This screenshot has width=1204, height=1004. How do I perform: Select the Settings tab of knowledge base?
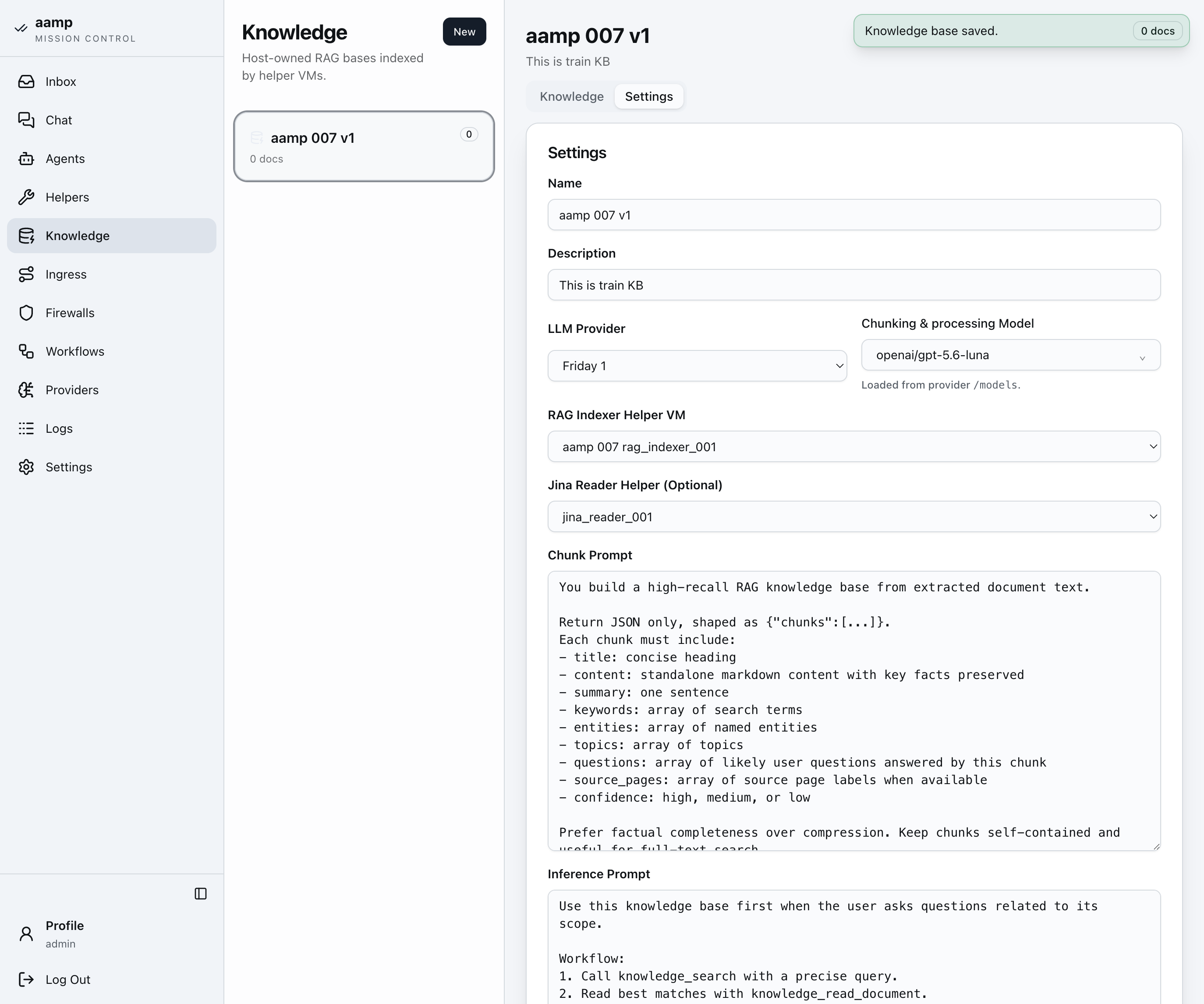pyautogui.click(x=648, y=96)
